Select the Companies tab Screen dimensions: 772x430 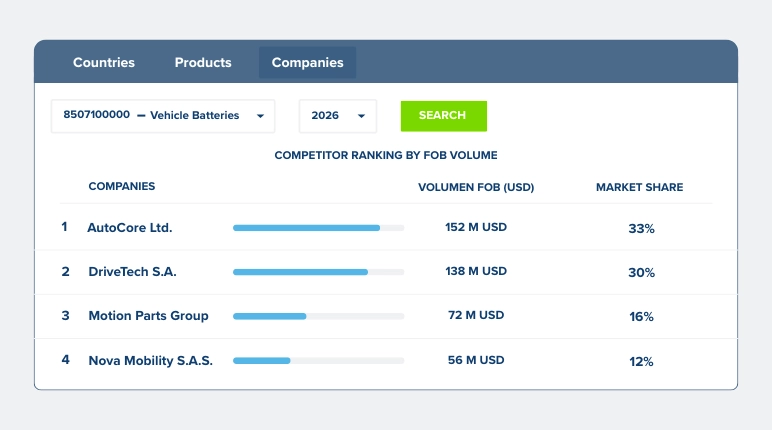(307, 63)
